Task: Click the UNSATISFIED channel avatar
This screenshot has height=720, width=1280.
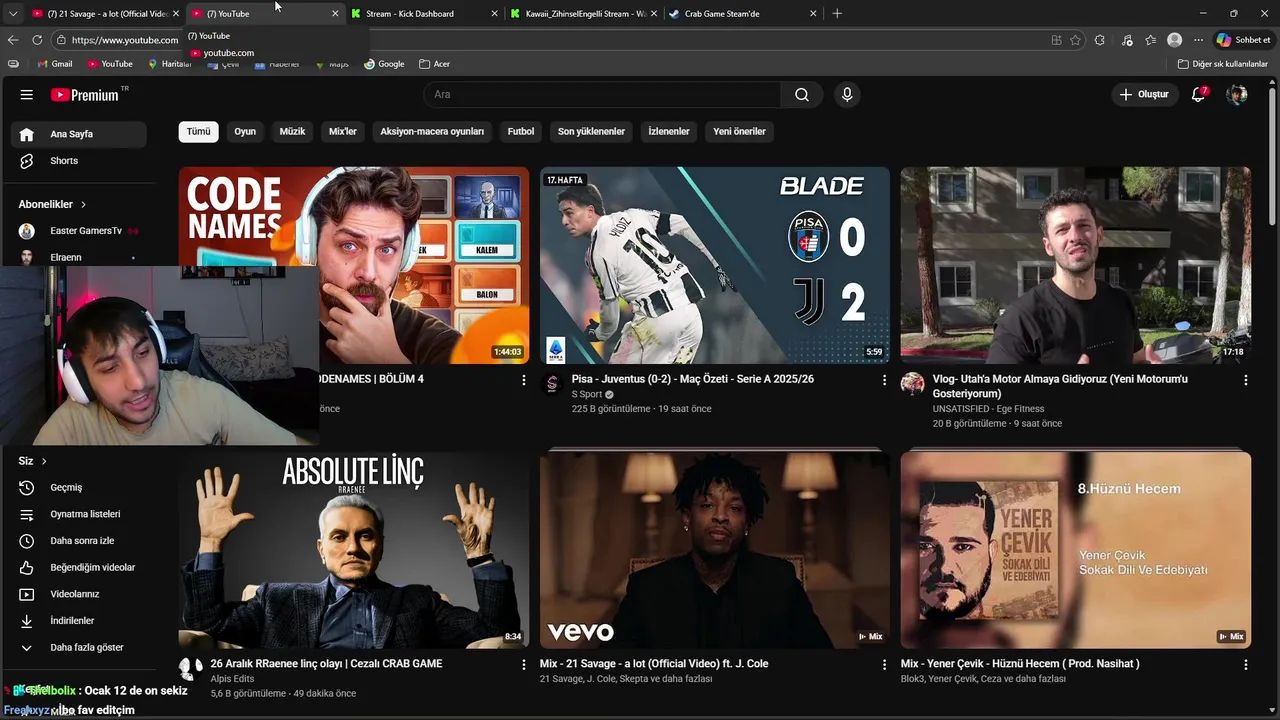Action: 912,384
